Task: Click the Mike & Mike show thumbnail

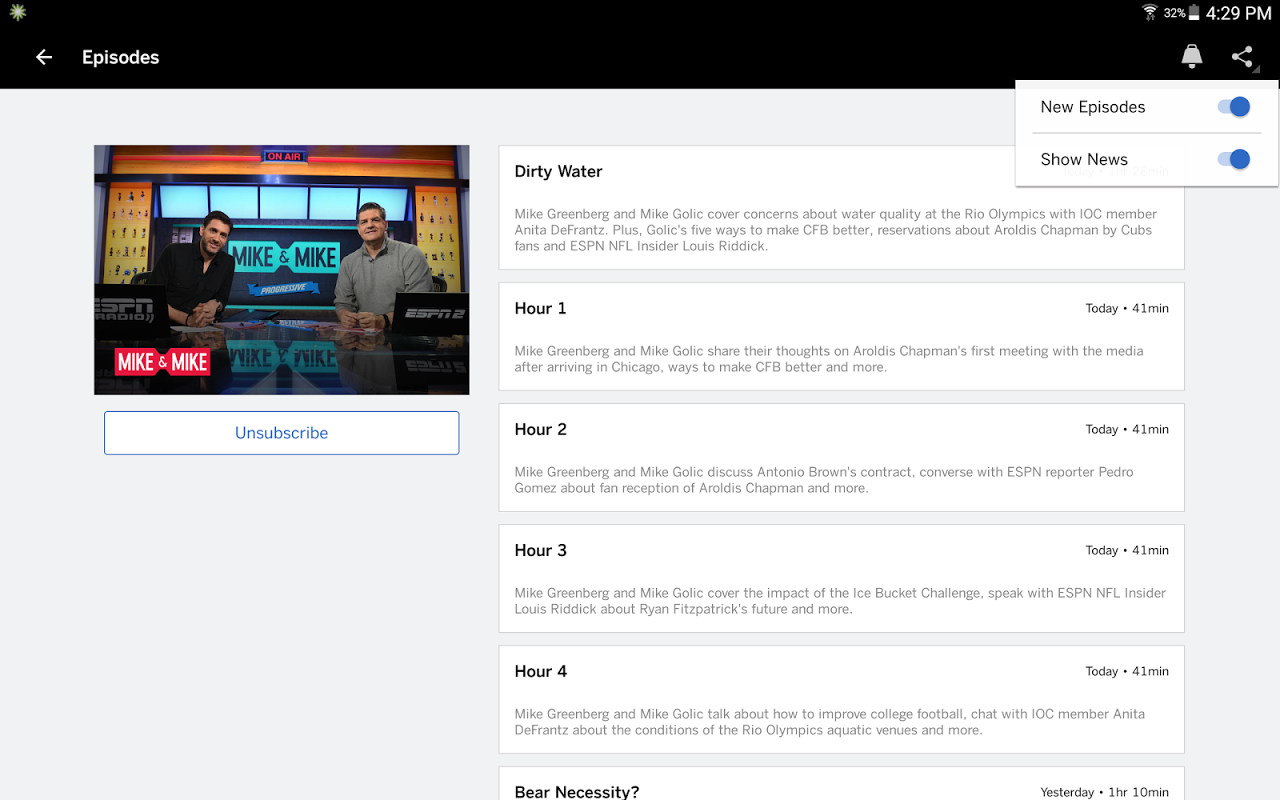Action: [281, 269]
